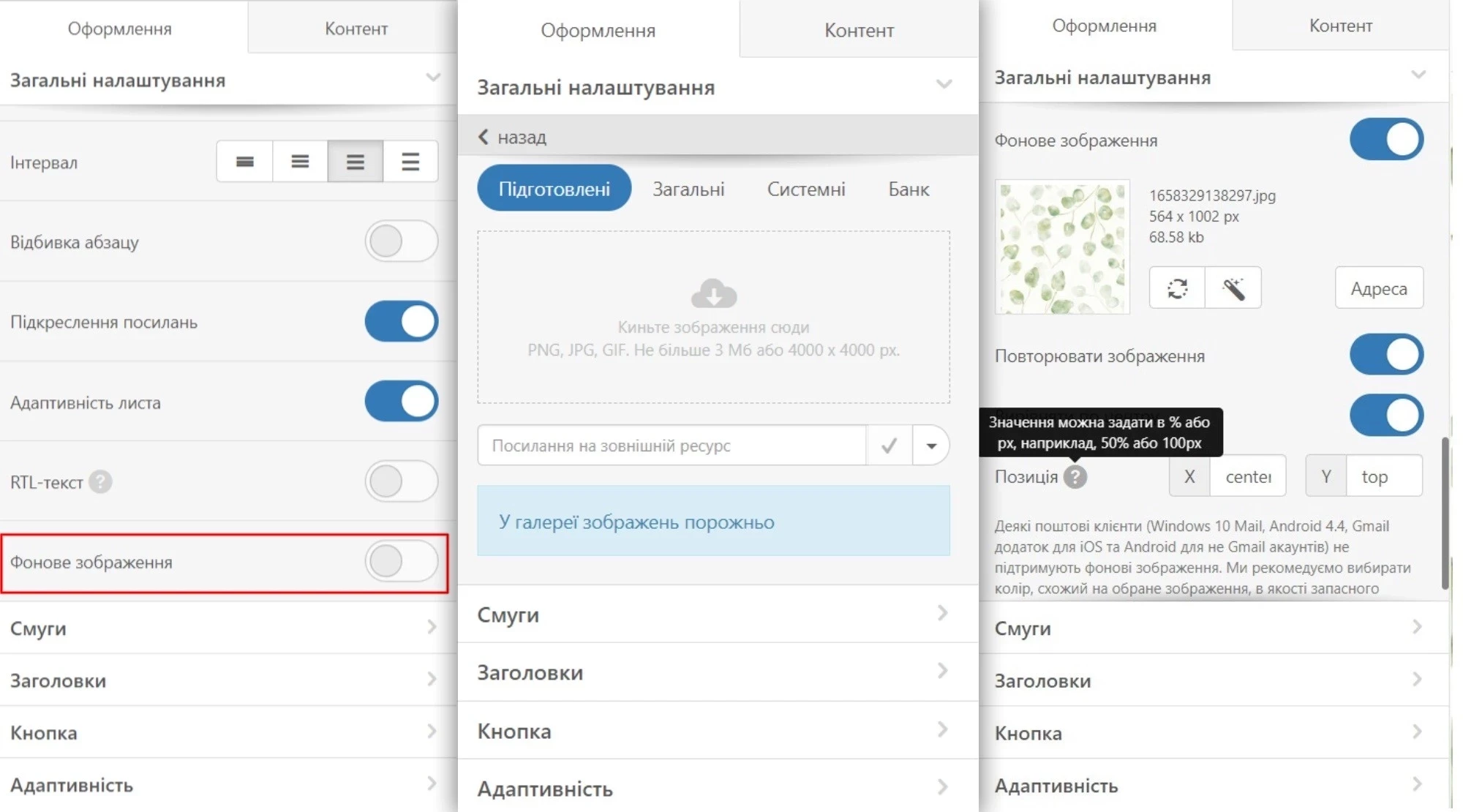Switch to Банк image tab

(909, 189)
